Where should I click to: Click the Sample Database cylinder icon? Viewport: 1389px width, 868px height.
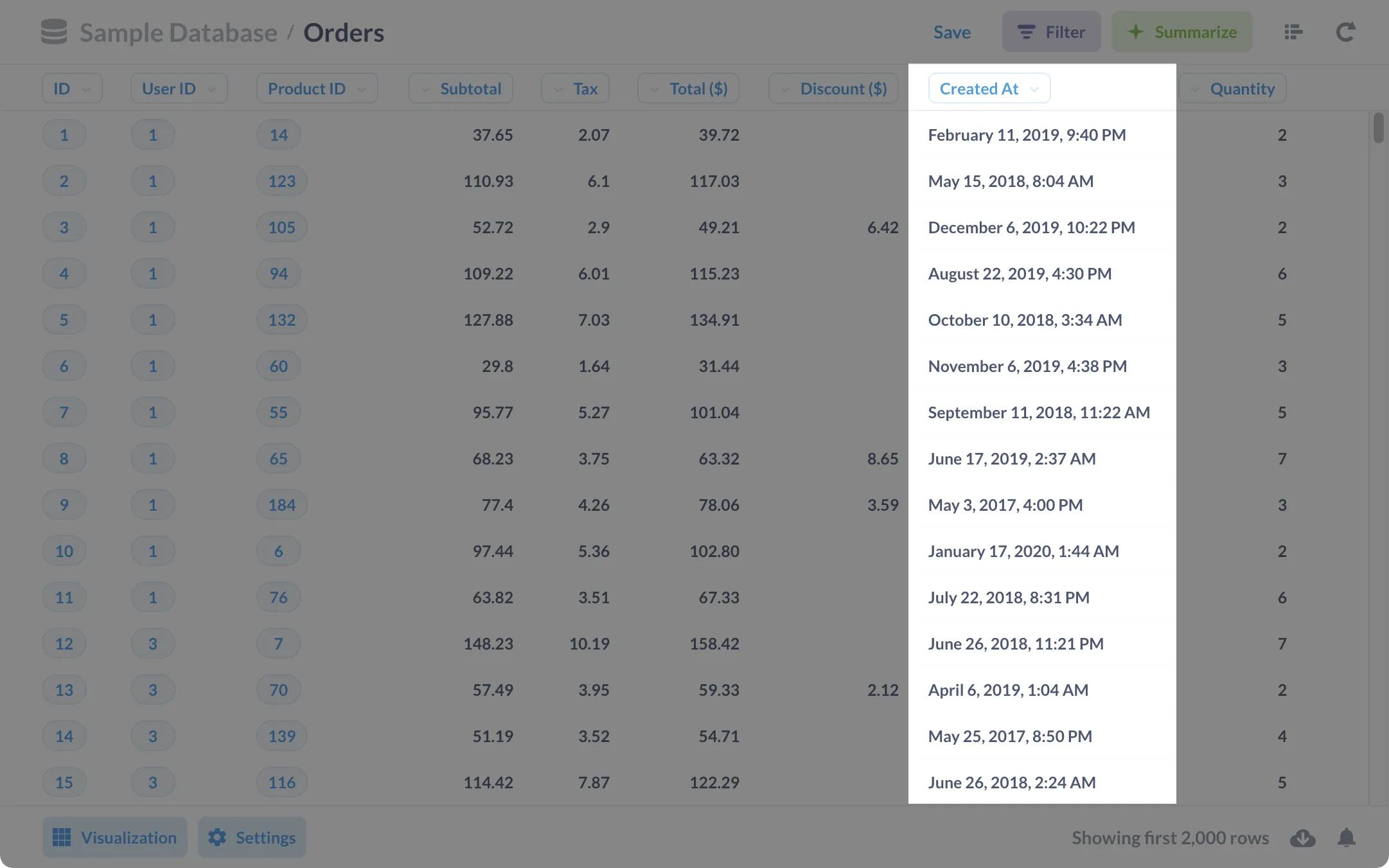point(54,31)
